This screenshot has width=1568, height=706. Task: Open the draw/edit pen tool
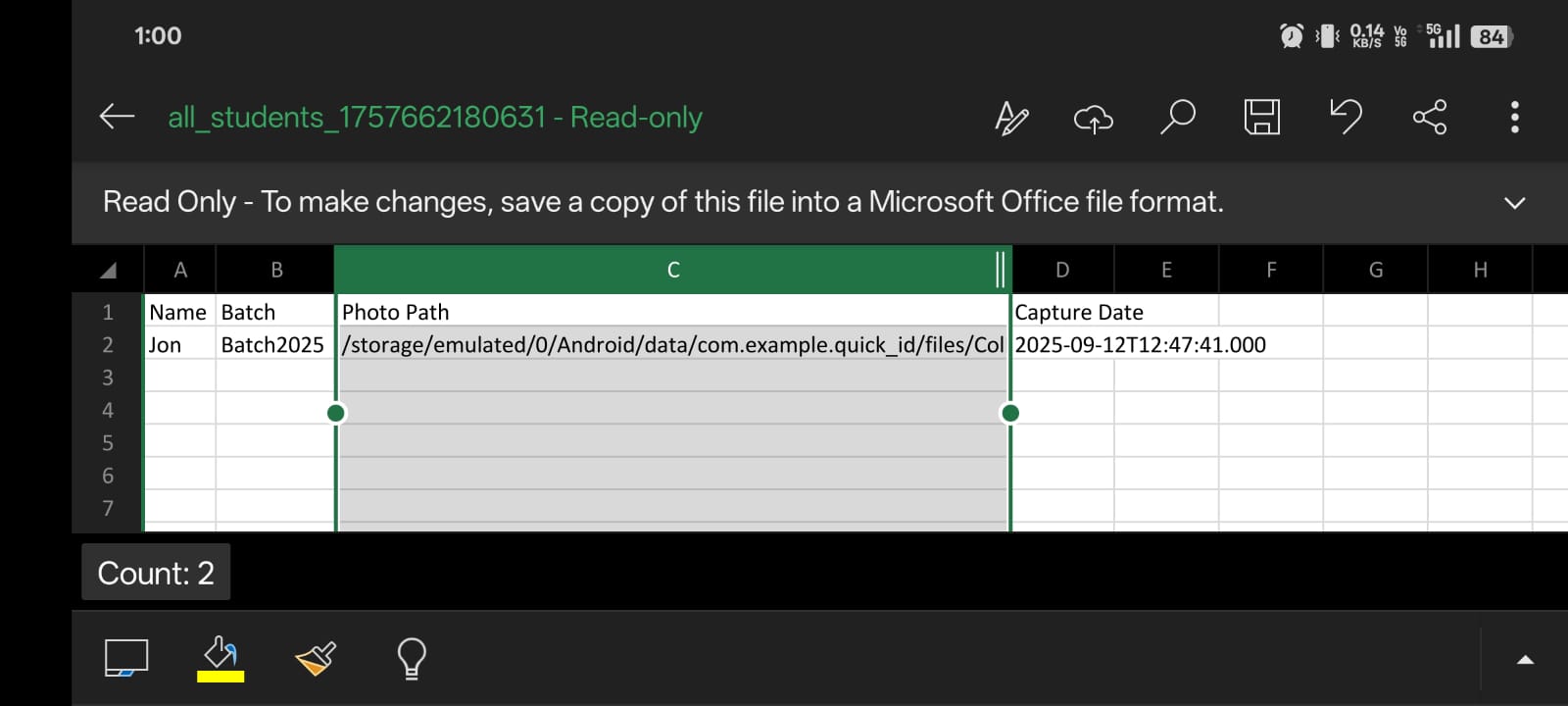pos(1011,118)
